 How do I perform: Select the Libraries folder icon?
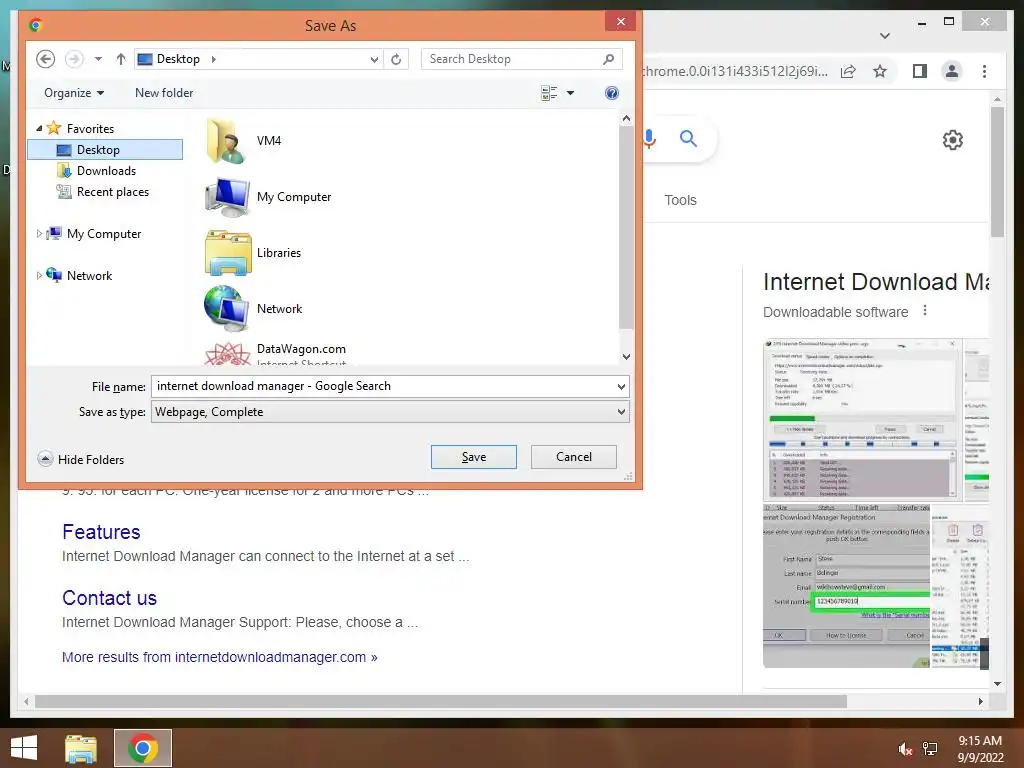click(228, 253)
